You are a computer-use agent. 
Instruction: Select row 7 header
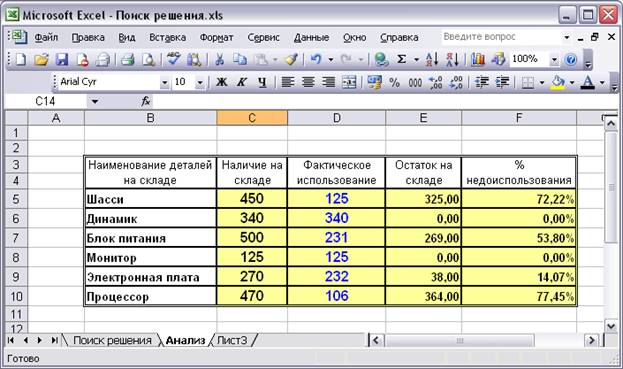(16, 238)
